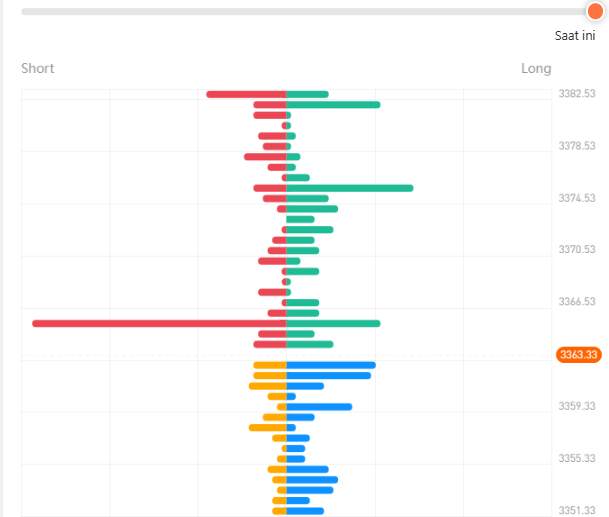Click the 3374.53 price label
This screenshot has width=609, height=517.
(x=577, y=198)
